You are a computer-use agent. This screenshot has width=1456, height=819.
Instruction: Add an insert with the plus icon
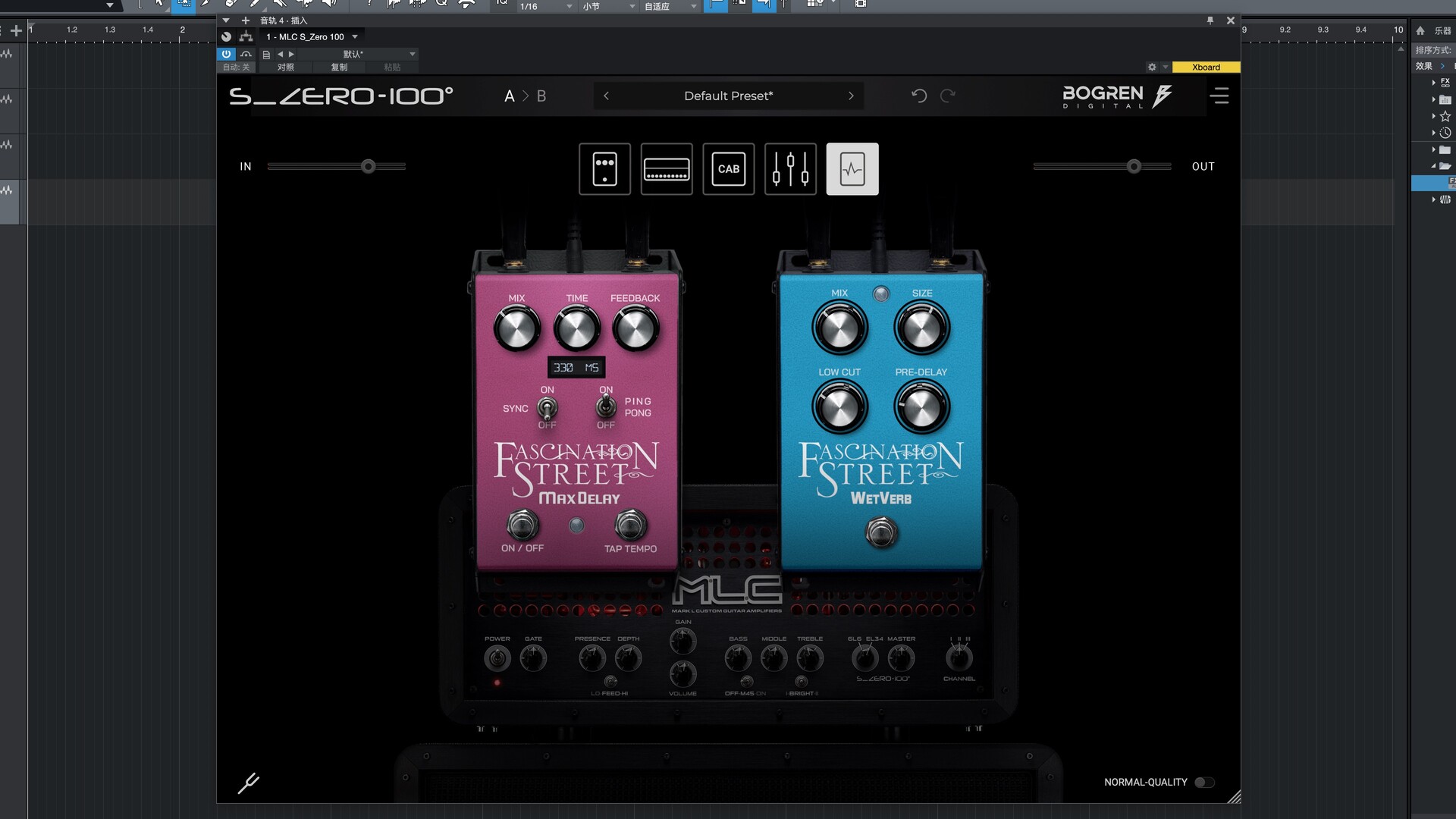pyautogui.click(x=246, y=20)
